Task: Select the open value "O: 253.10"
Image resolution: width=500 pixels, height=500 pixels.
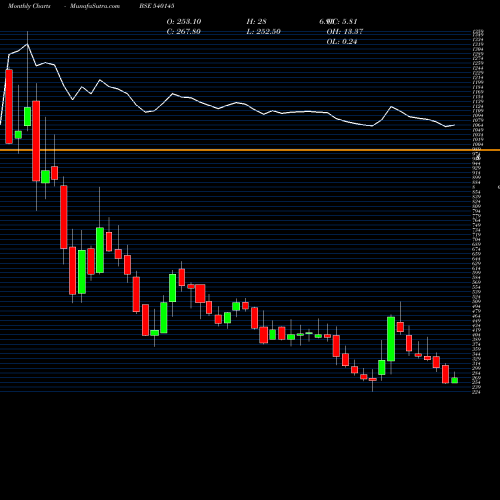Action: tap(184, 21)
